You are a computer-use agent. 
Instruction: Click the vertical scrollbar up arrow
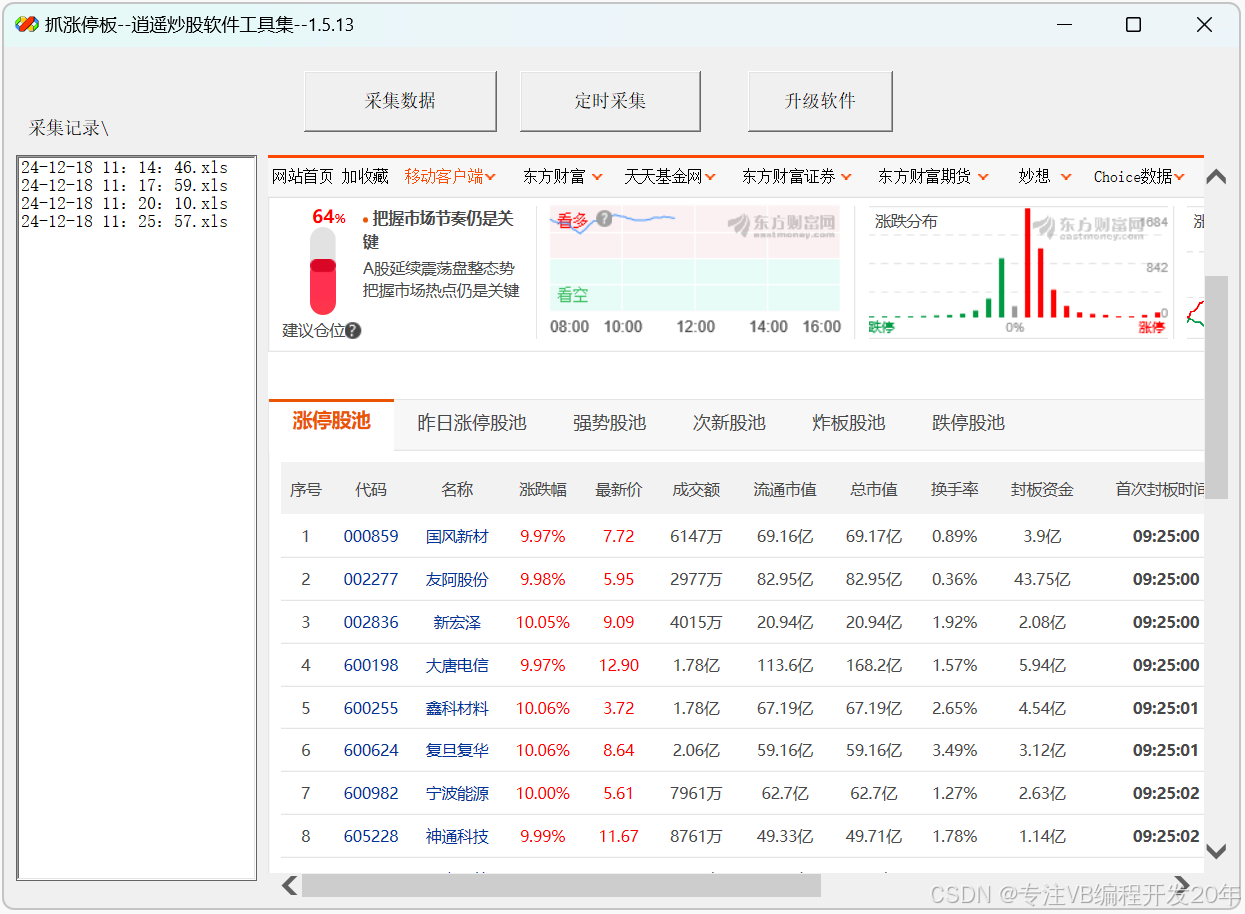(x=1216, y=177)
